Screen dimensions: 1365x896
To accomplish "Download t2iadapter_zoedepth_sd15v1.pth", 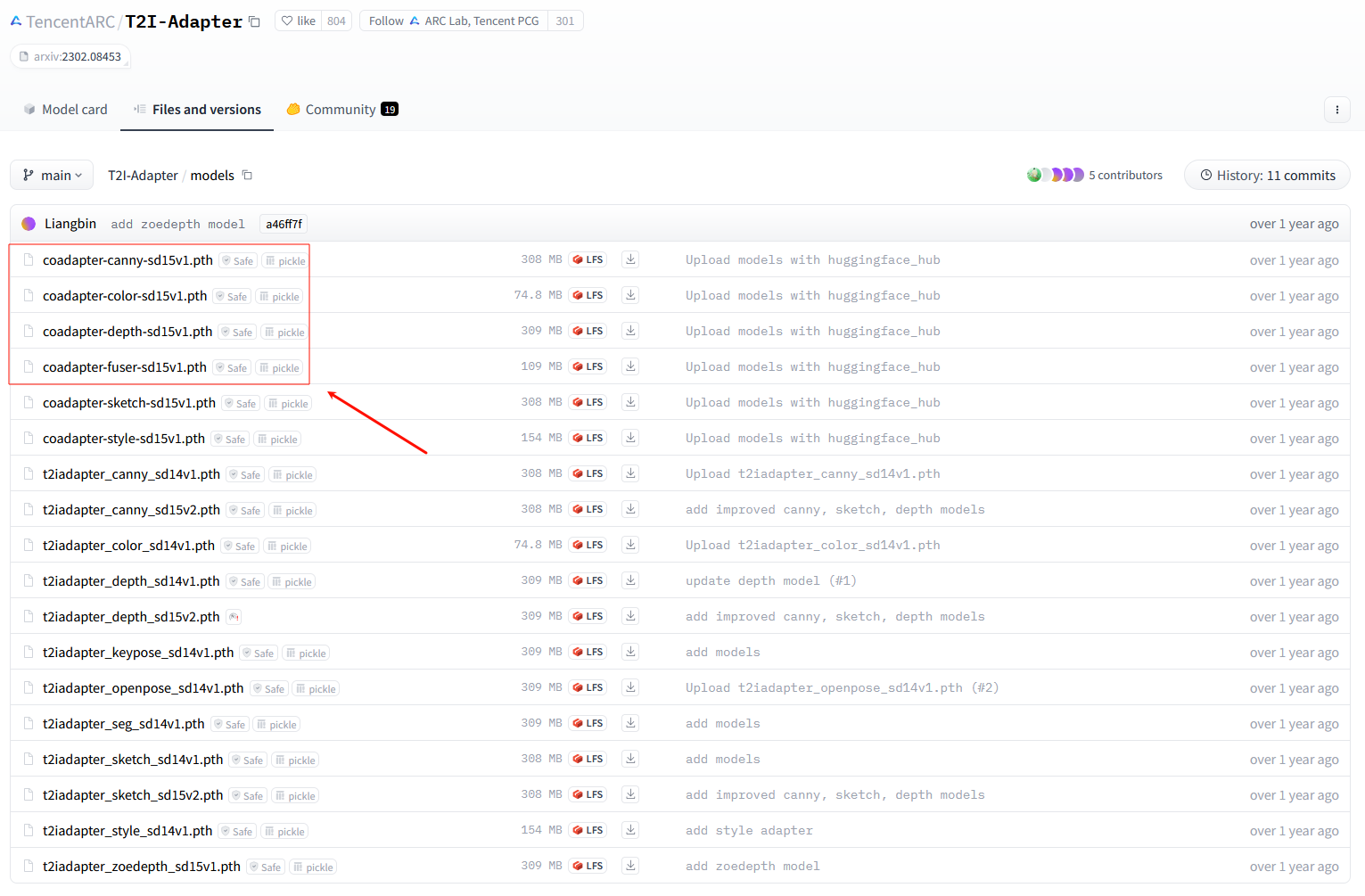I will point(630,866).
